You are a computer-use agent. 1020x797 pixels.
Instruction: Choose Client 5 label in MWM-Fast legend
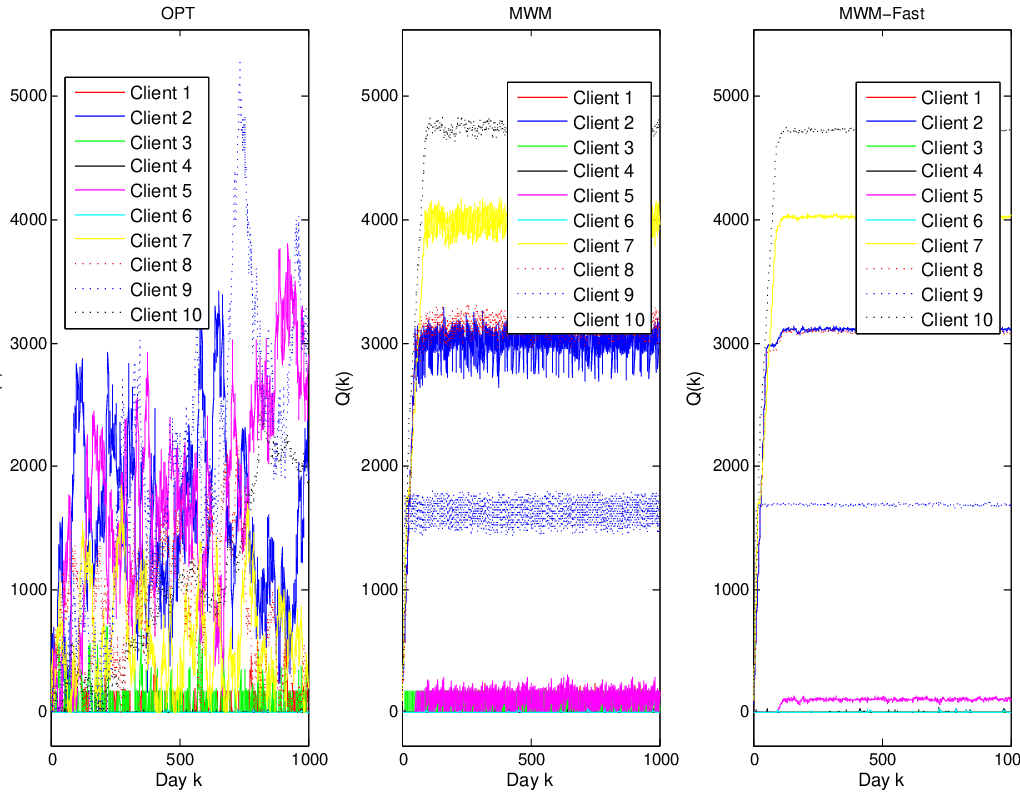952,196
